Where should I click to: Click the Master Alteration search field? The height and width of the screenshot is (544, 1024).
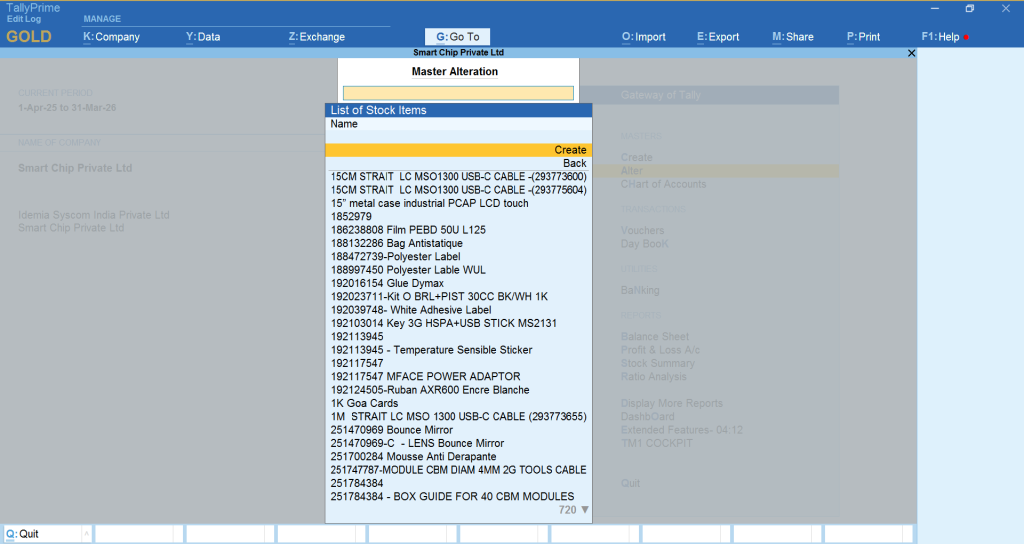458,93
